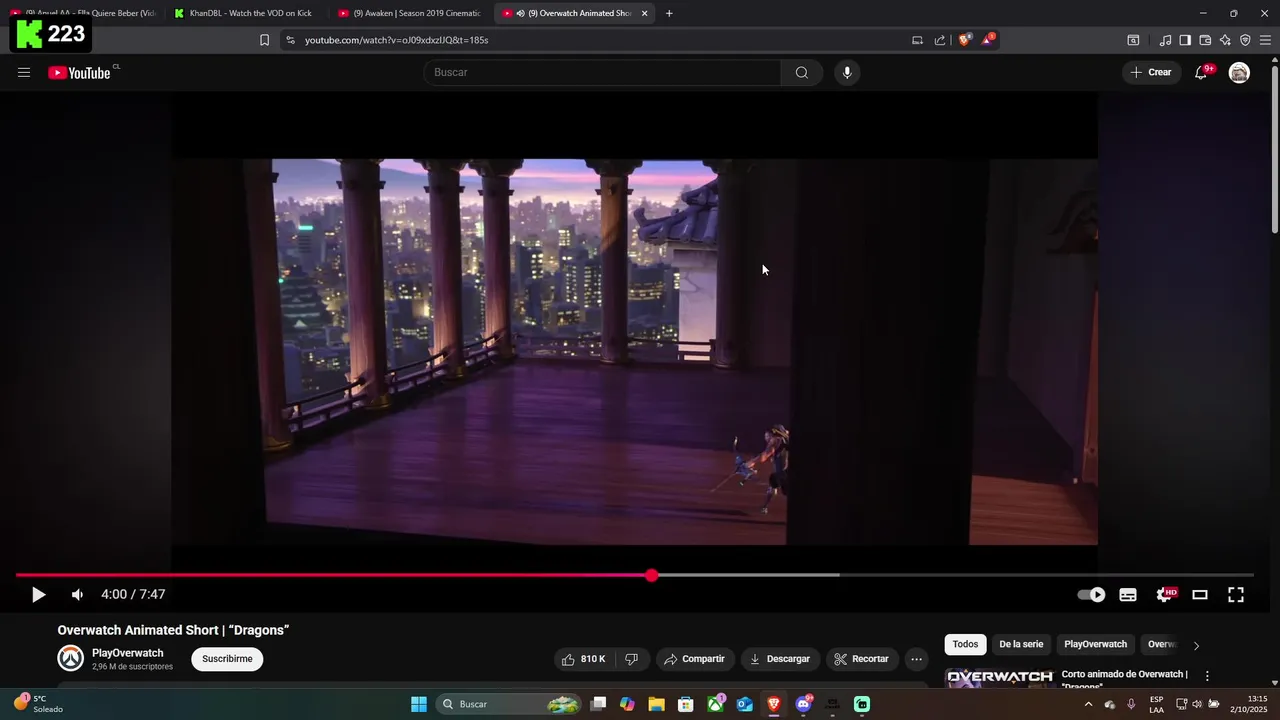The height and width of the screenshot is (720, 1280).
Task: Play the video with the play button
Action: pyautogui.click(x=38, y=594)
